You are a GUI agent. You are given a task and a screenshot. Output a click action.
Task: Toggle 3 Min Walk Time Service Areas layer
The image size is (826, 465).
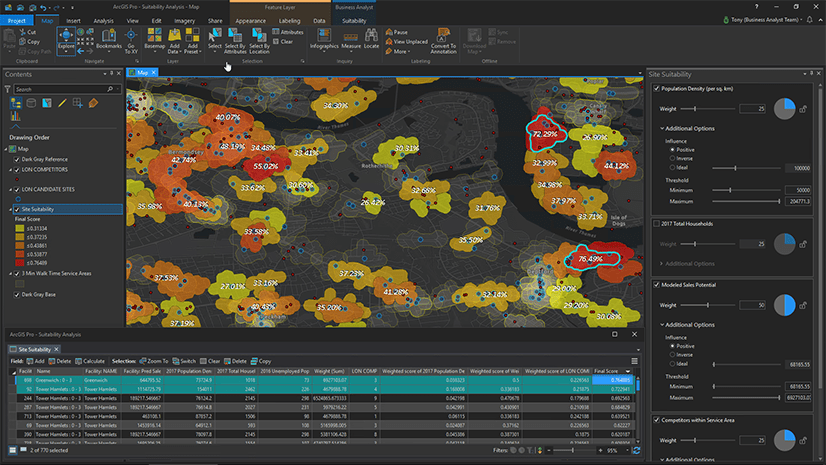pos(17,273)
